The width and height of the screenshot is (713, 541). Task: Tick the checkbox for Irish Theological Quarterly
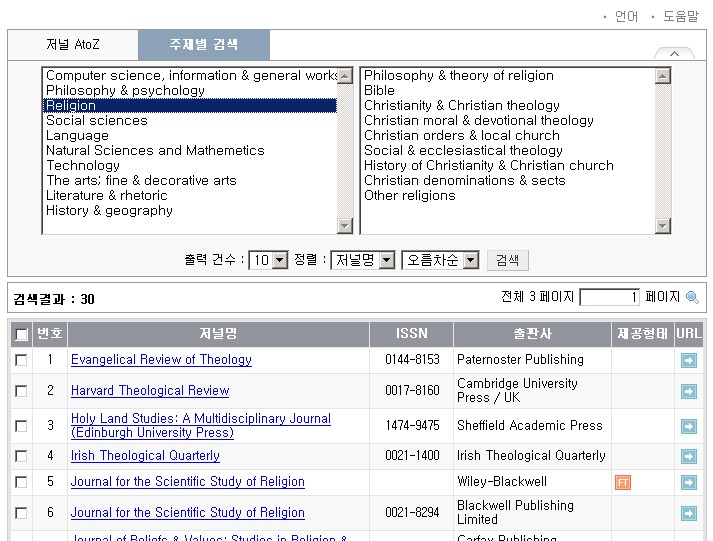21,456
